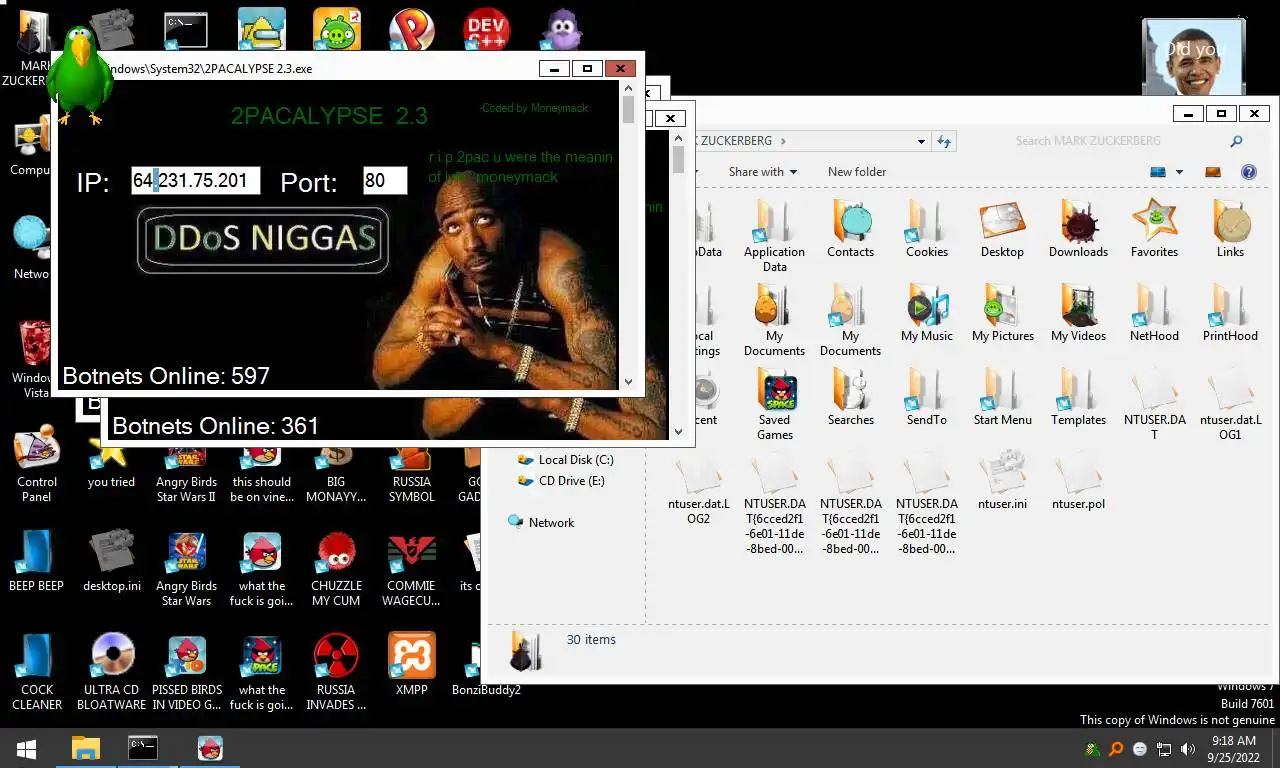Select the My Pictures folder
Screen dimensions: 1280x768
click(1002, 313)
